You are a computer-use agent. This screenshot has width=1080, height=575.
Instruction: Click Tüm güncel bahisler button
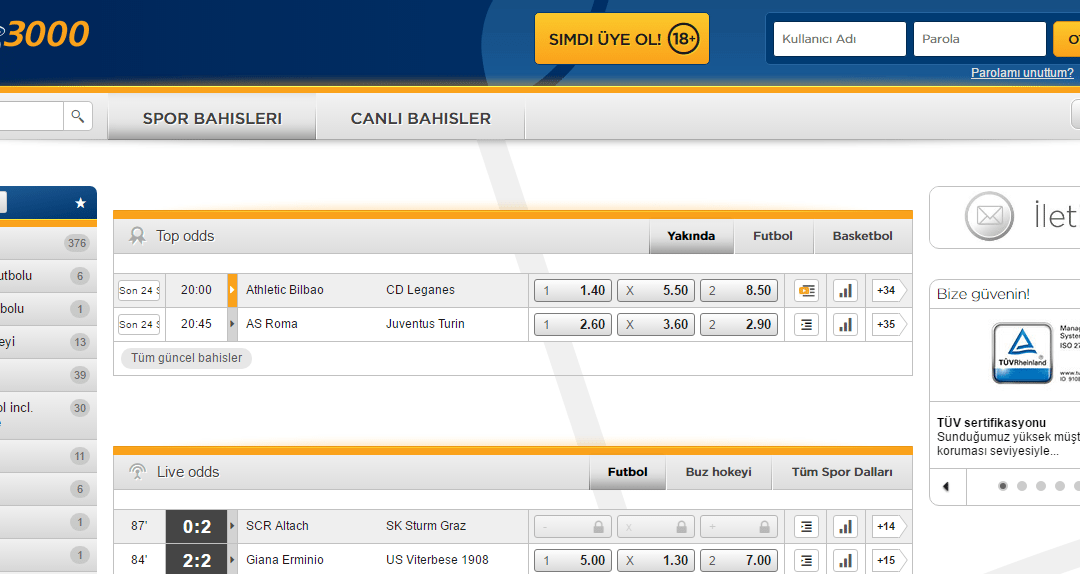pyautogui.click(x=187, y=358)
